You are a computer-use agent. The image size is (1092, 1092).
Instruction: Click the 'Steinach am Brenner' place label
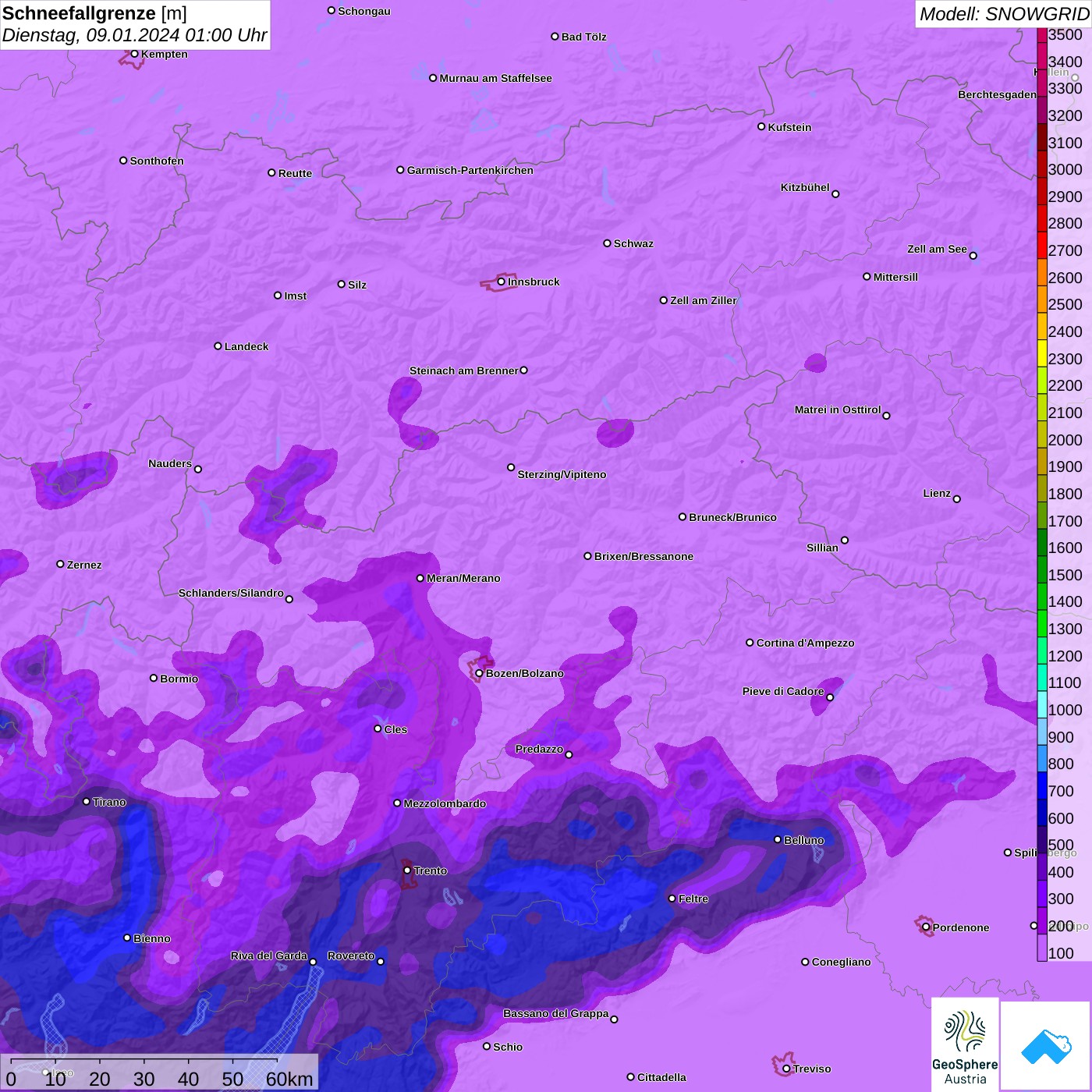pyautogui.click(x=464, y=370)
